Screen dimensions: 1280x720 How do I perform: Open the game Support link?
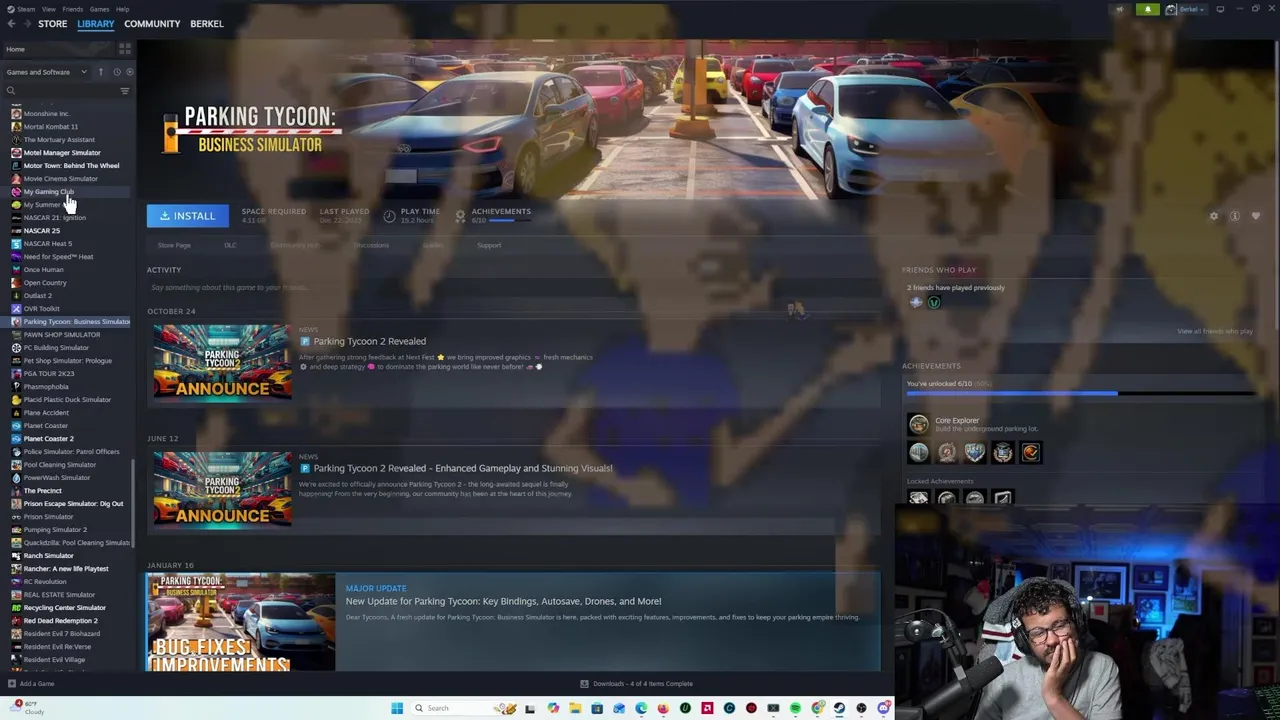[x=489, y=245]
